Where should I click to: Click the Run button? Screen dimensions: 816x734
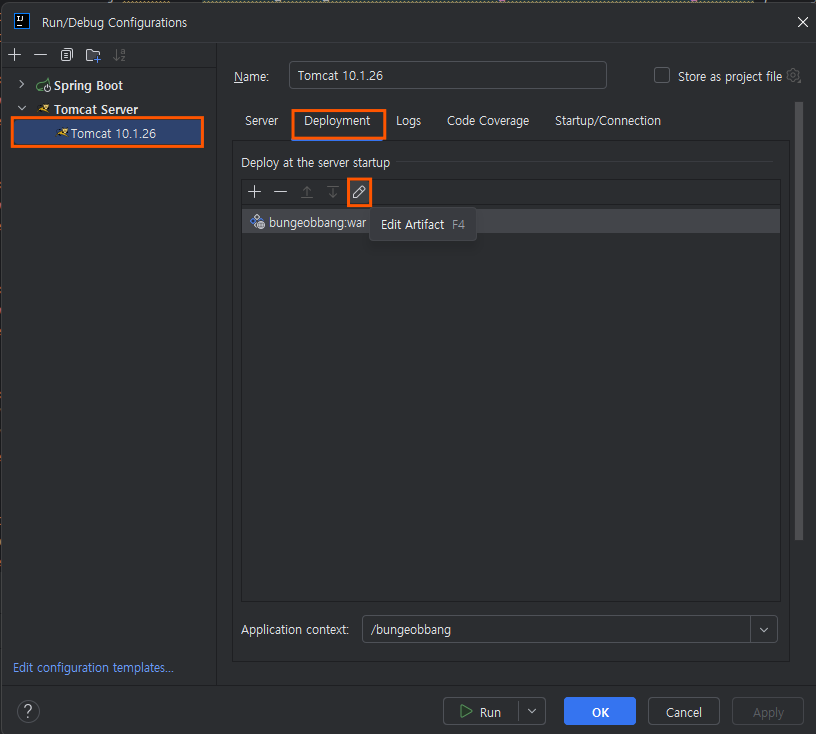pos(481,711)
